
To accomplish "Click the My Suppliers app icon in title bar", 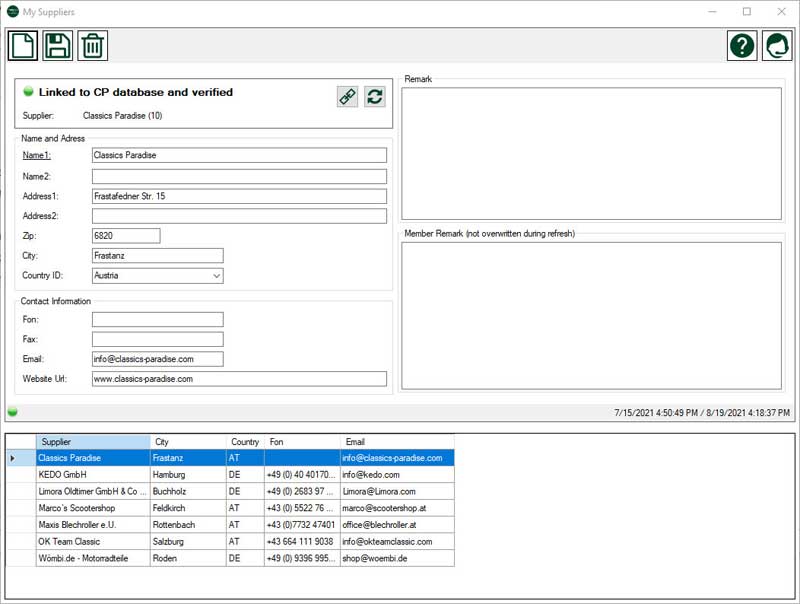I will coord(13,11).
